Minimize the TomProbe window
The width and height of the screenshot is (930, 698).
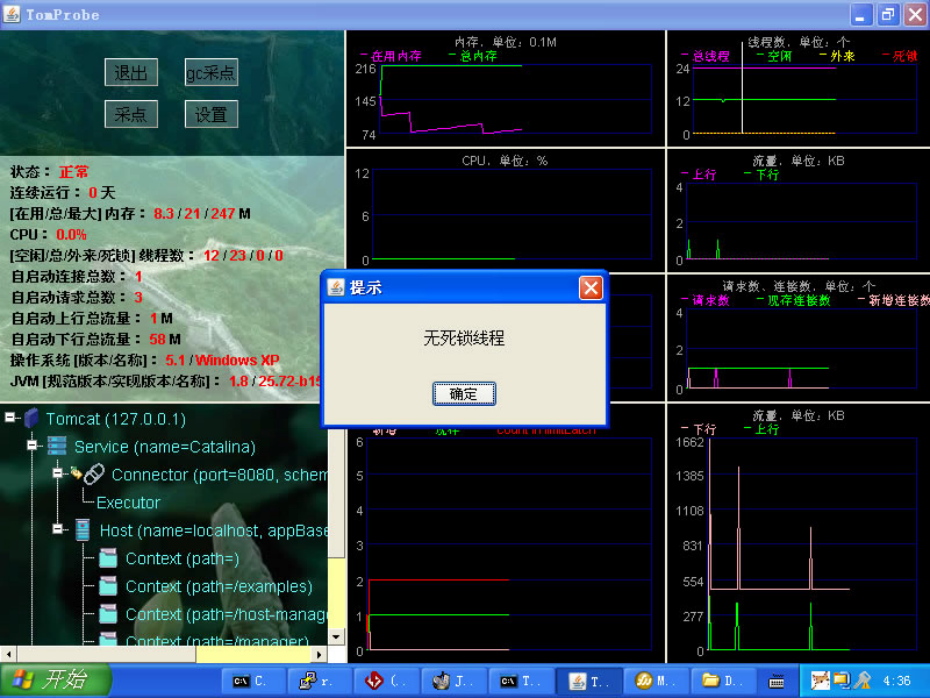coord(861,15)
